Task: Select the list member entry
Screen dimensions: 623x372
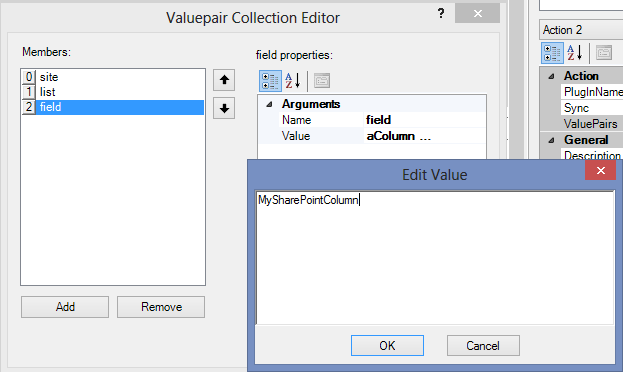Action: click(x=113, y=92)
